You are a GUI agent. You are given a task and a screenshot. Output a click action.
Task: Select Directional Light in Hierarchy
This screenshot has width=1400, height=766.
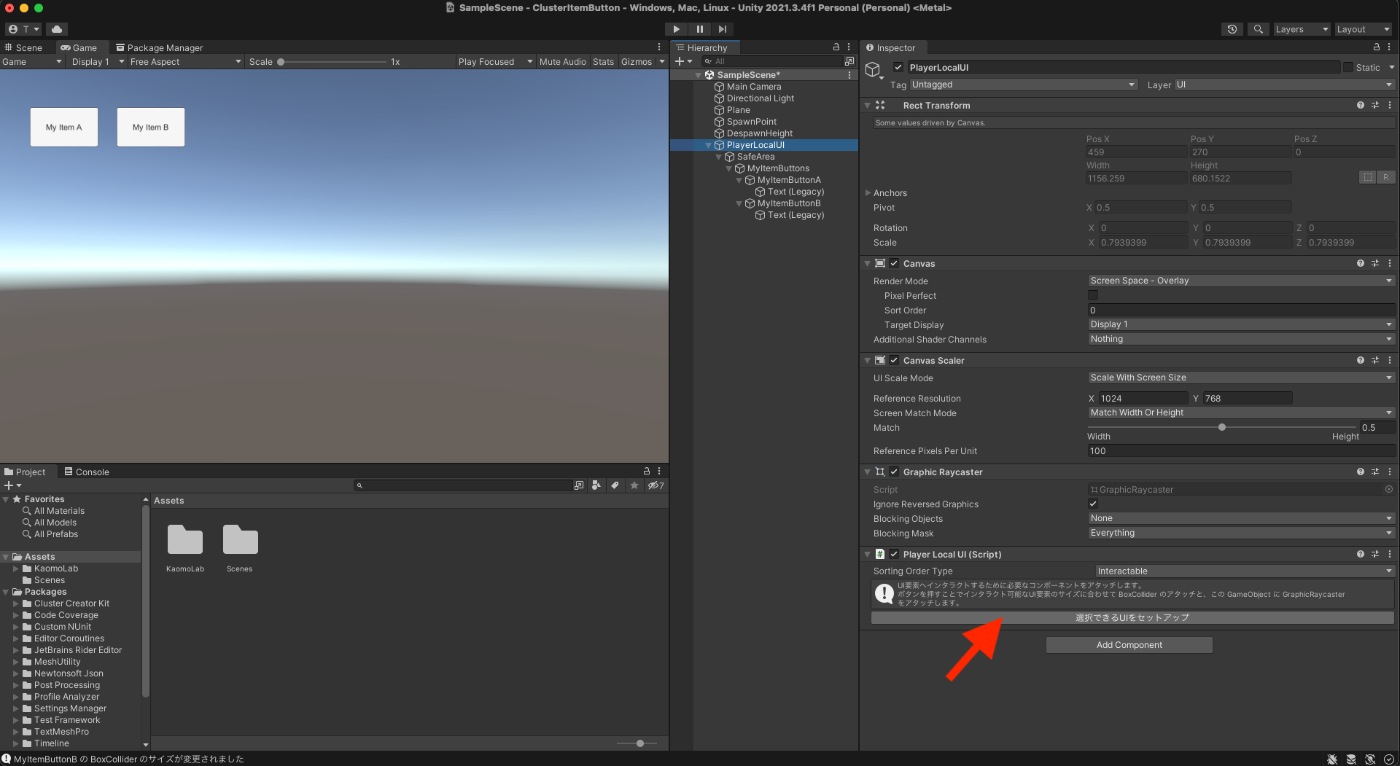(x=760, y=98)
